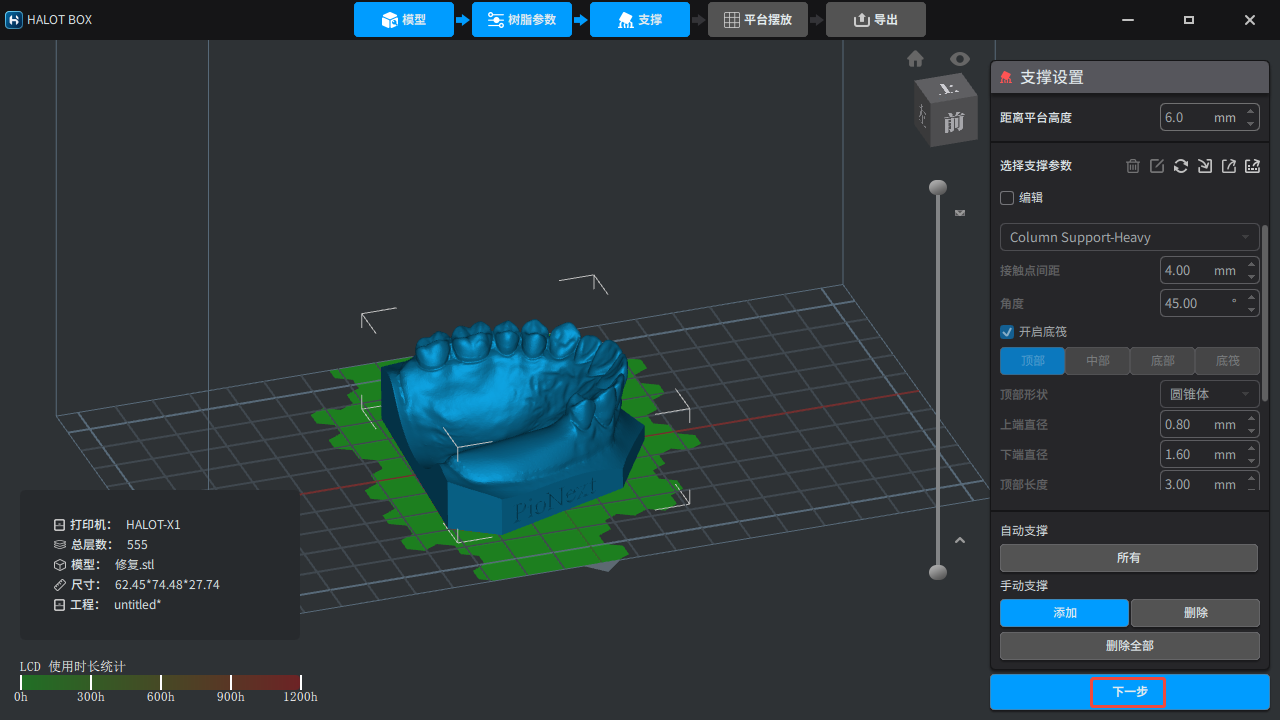Reset support parameters with the refresh icon

coord(1181,166)
